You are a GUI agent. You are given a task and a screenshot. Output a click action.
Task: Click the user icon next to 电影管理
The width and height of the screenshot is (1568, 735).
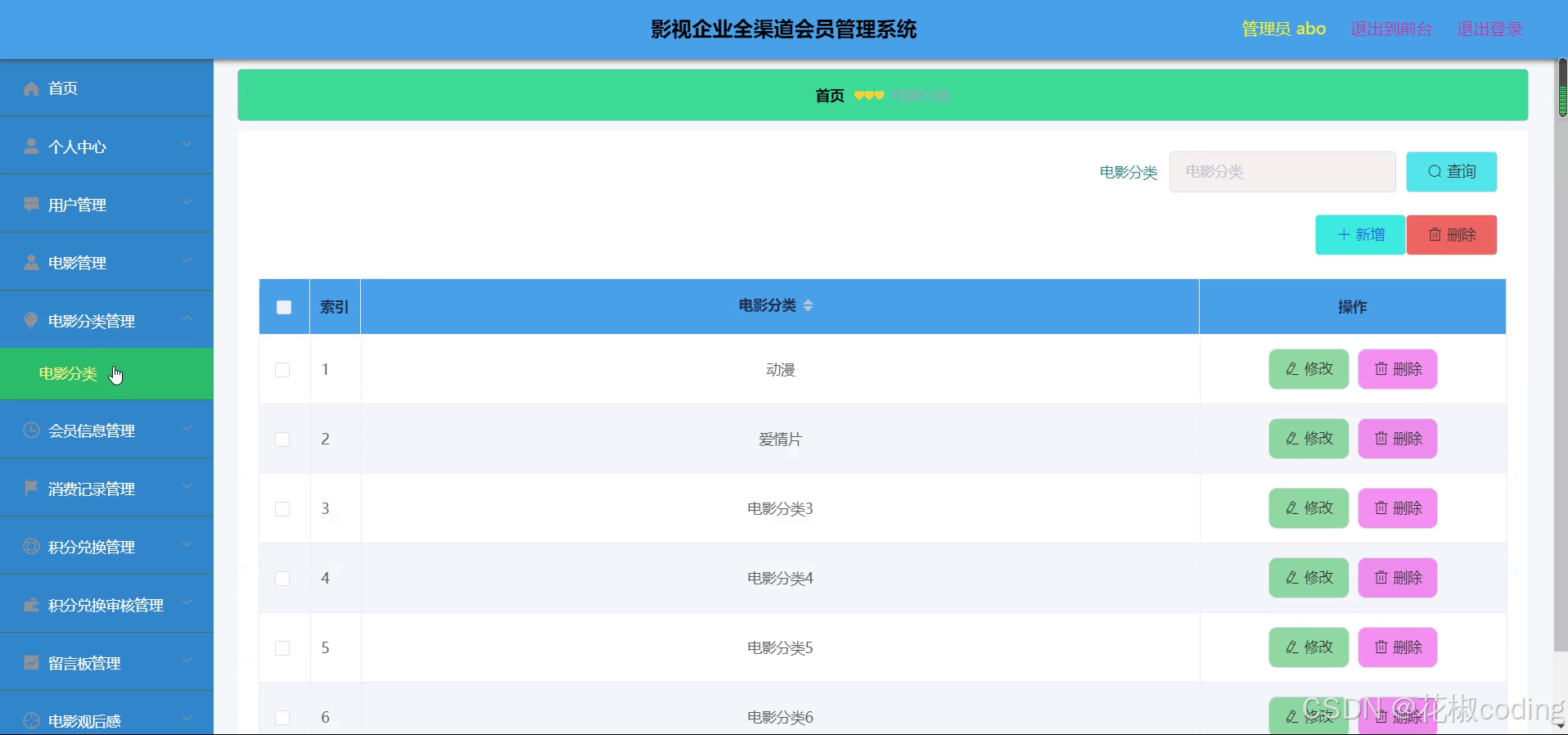pos(31,263)
